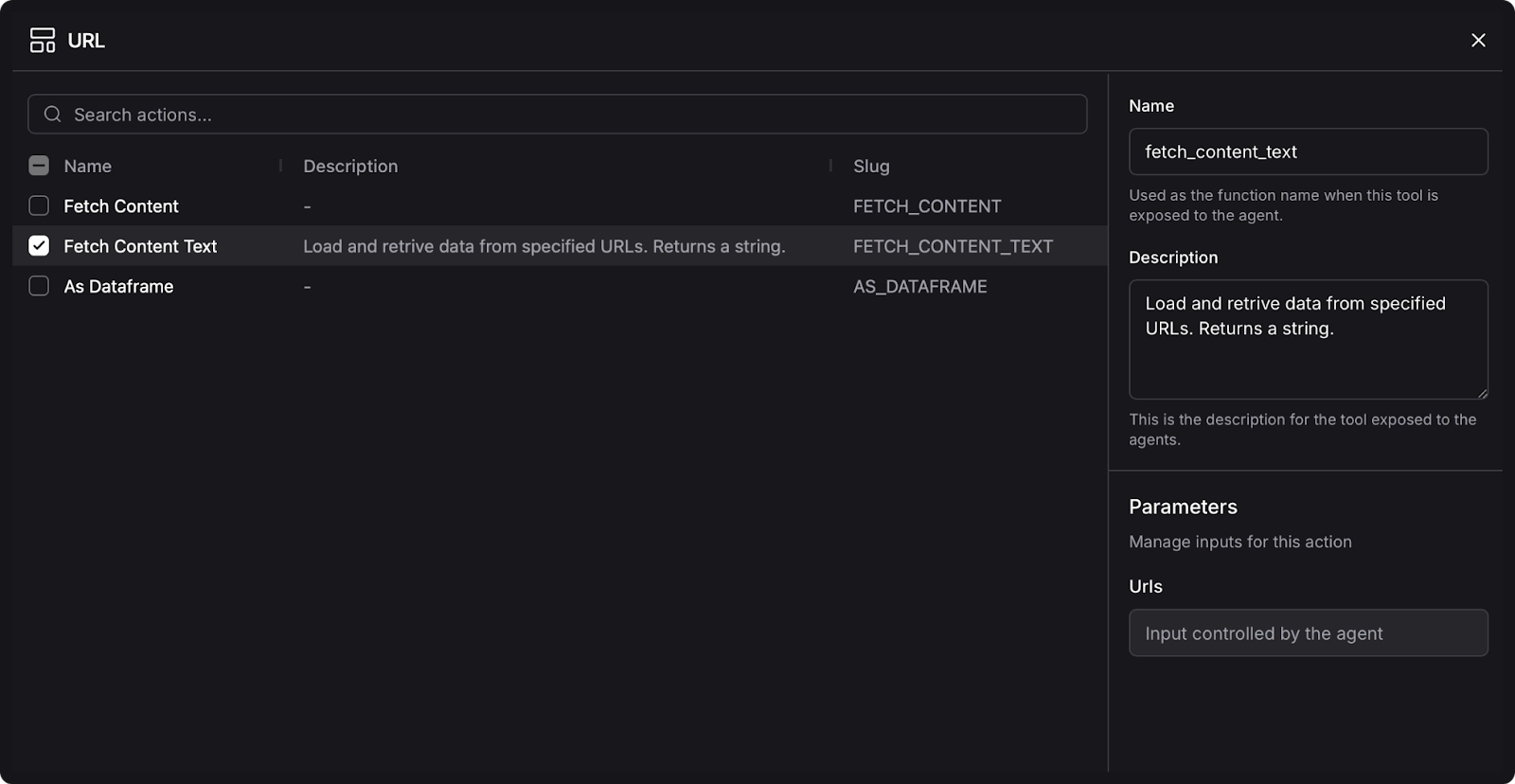Edit the Name field containing fetch_content_text

coord(1308,151)
